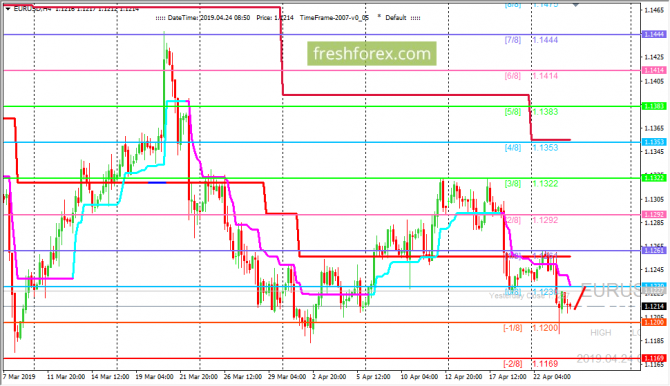Select the red 1.1169 price tag on axis
This screenshot has width=670, height=386.
click(x=654, y=358)
